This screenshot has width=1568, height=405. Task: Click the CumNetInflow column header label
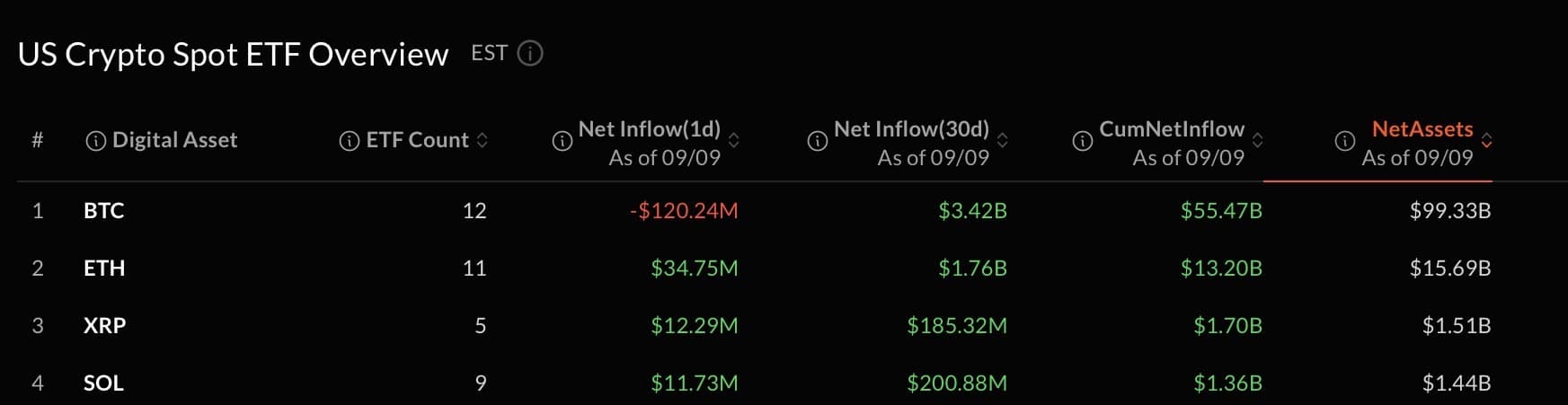click(x=1172, y=129)
